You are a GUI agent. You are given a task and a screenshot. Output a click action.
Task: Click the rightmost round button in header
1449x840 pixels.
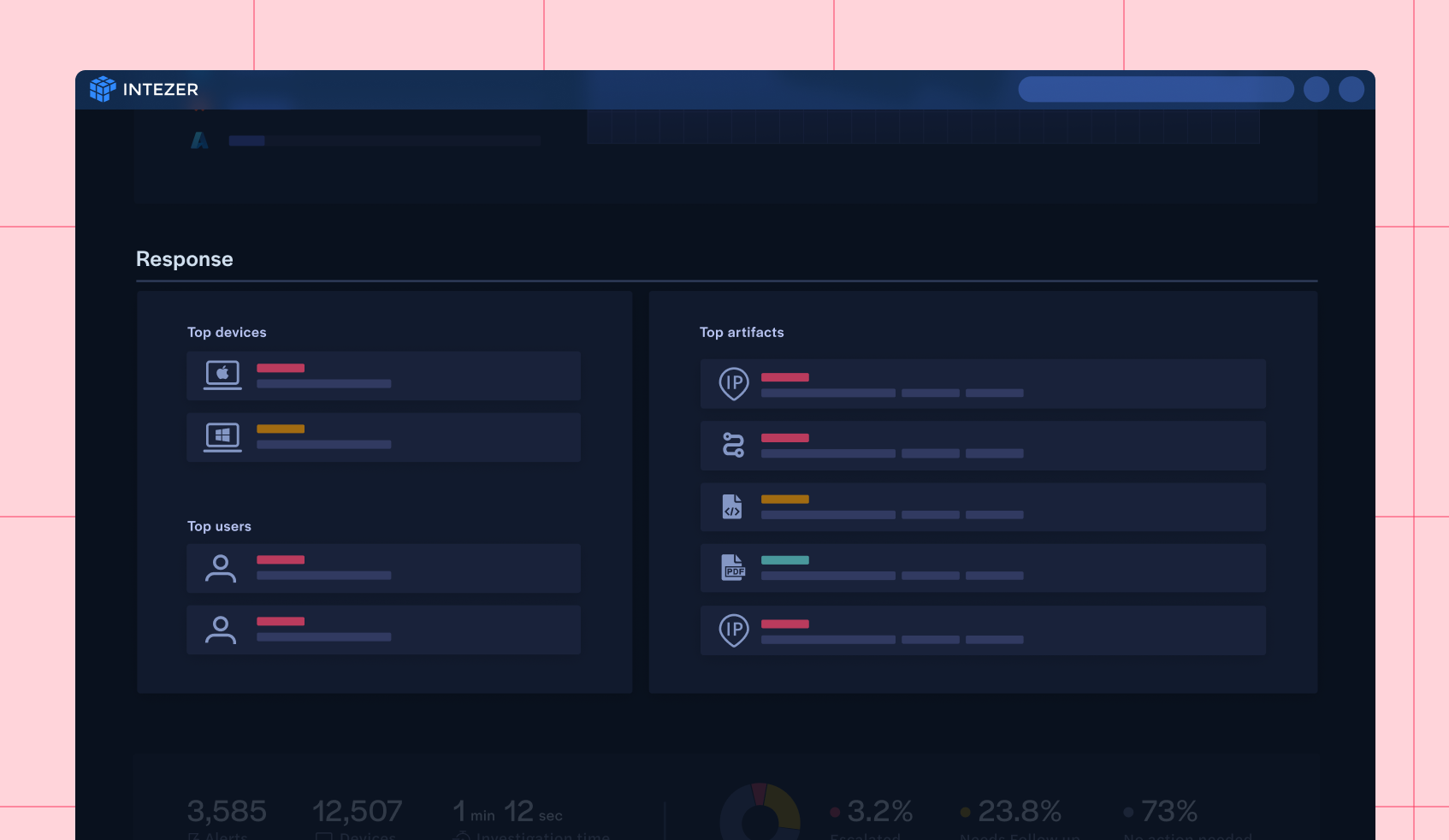(x=1351, y=89)
